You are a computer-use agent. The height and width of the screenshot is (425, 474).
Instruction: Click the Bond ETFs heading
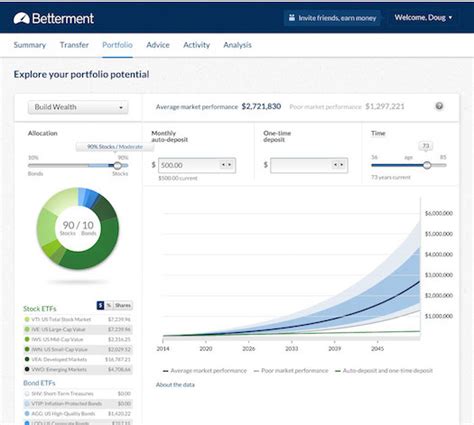click(x=39, y=383)
